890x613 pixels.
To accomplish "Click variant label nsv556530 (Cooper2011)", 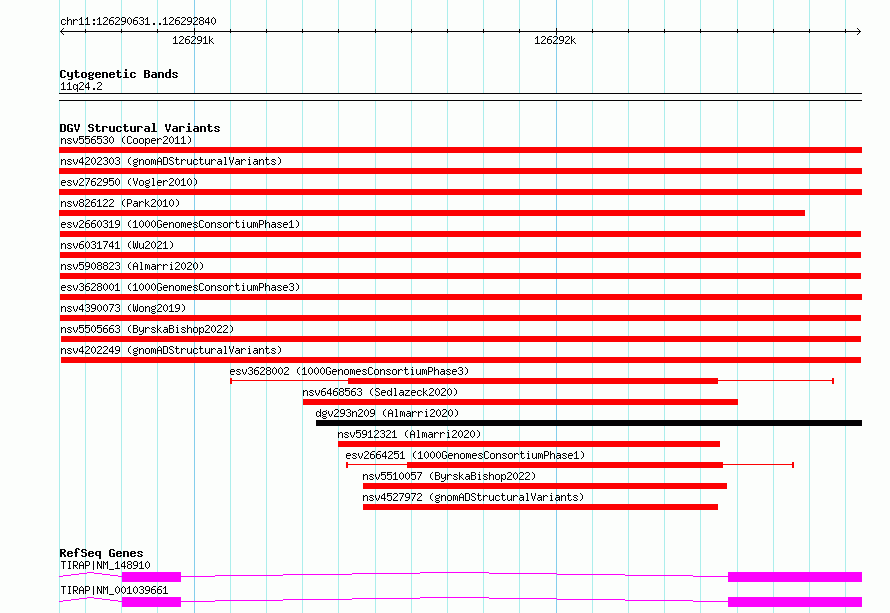I will coord(126,140).
